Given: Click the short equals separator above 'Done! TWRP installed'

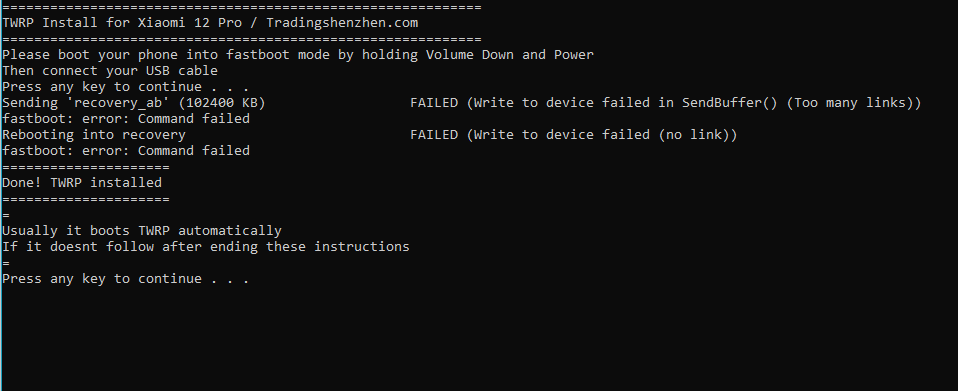Looking at the screenshot, I should tap(86, 167).
